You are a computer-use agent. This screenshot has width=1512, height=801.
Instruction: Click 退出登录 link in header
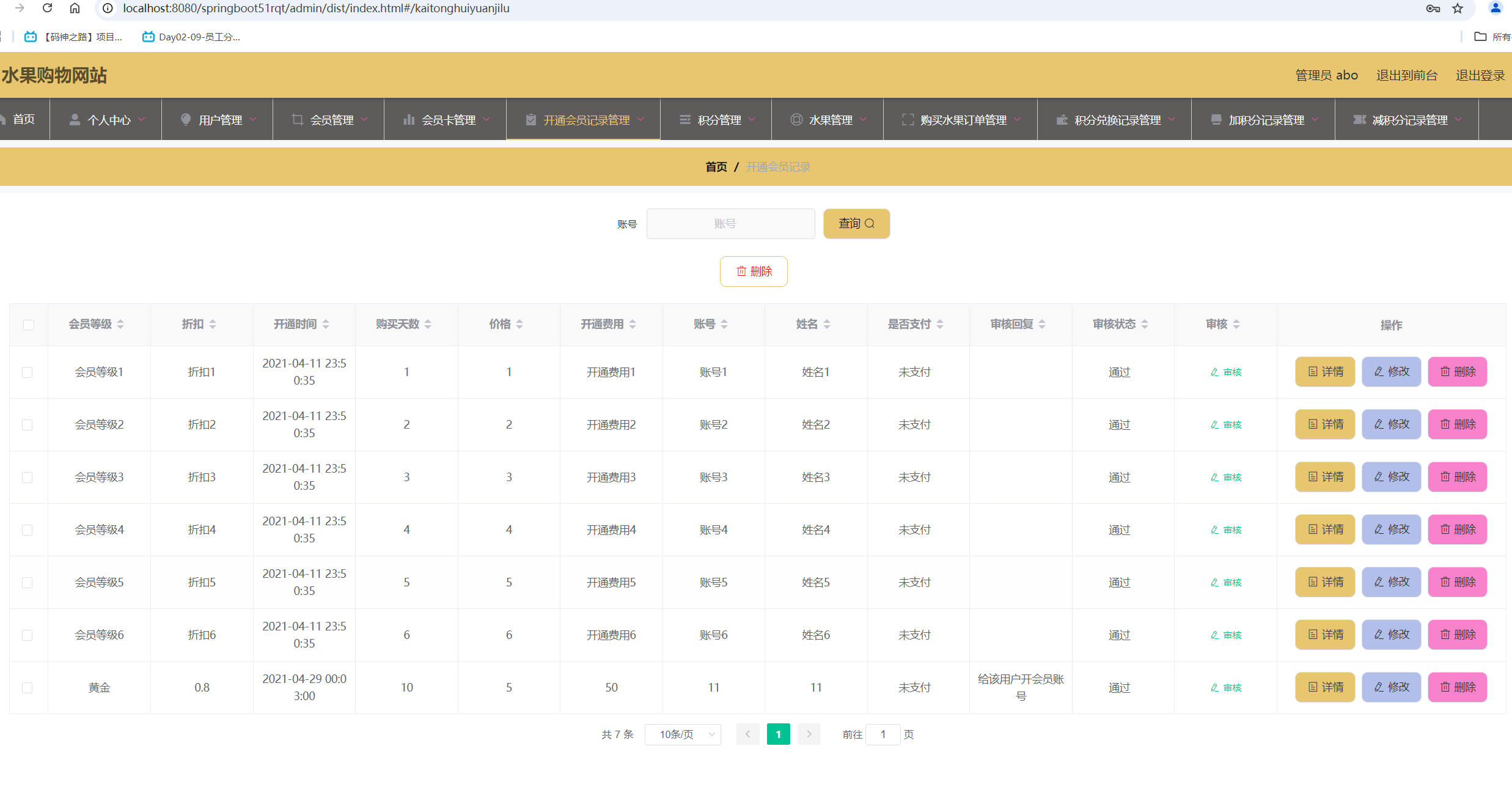pos(1480,75)
